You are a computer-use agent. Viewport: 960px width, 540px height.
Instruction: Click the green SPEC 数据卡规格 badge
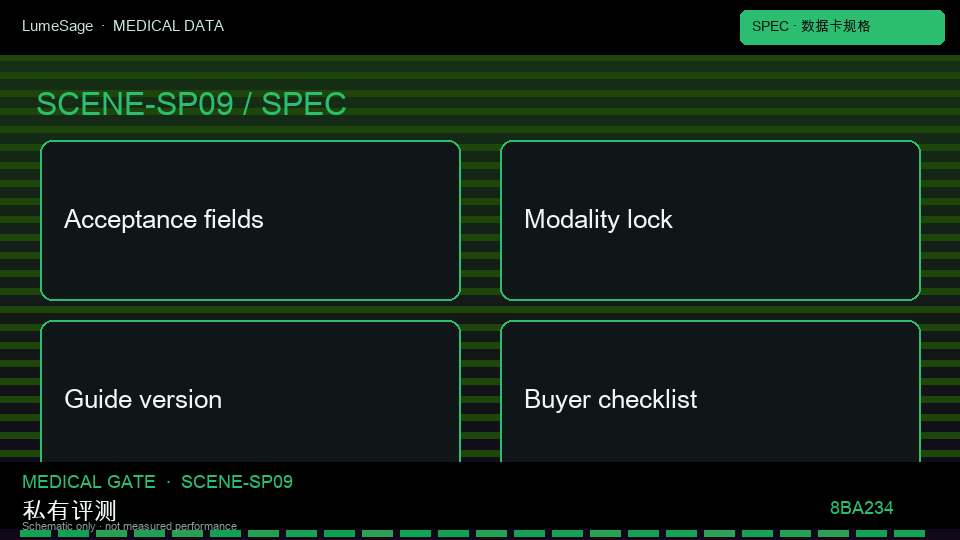point(842,27)
